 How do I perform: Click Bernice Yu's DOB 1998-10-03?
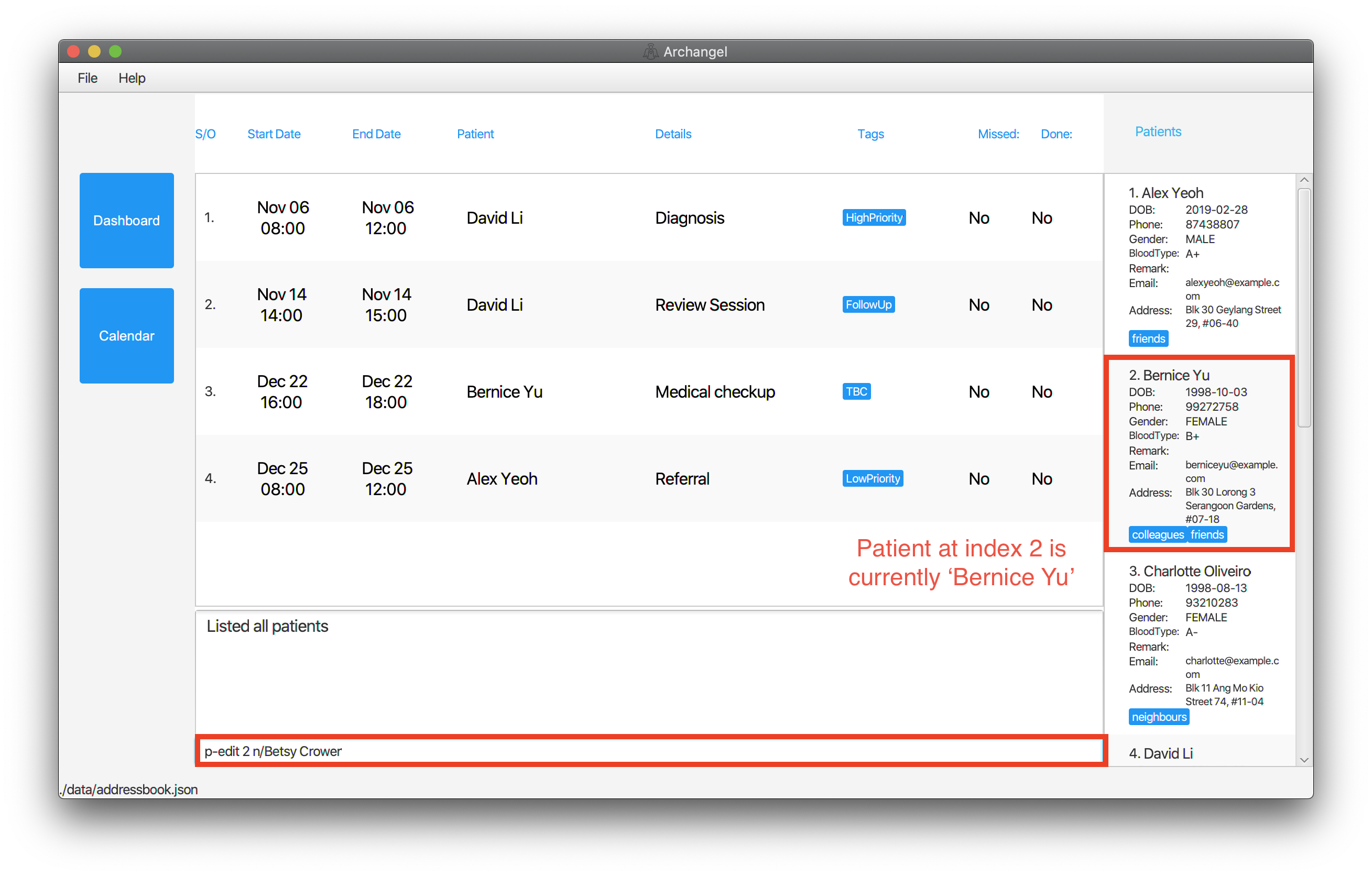1216,392
